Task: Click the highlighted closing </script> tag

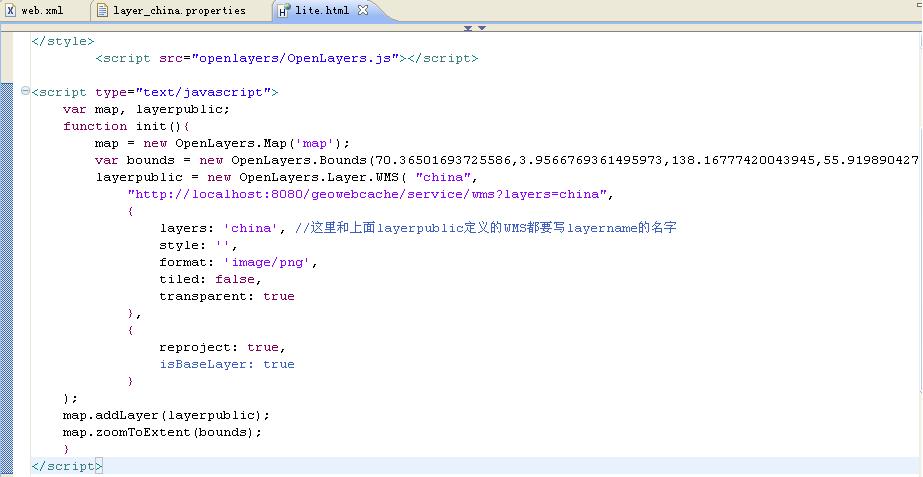Action: coord(67,466)
